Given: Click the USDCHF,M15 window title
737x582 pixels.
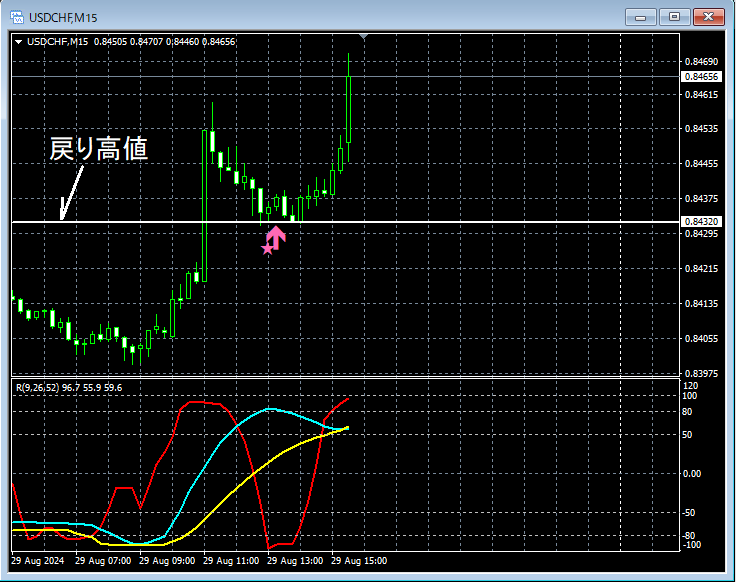Looking at the screenshot, I should (x=63, y=18).
